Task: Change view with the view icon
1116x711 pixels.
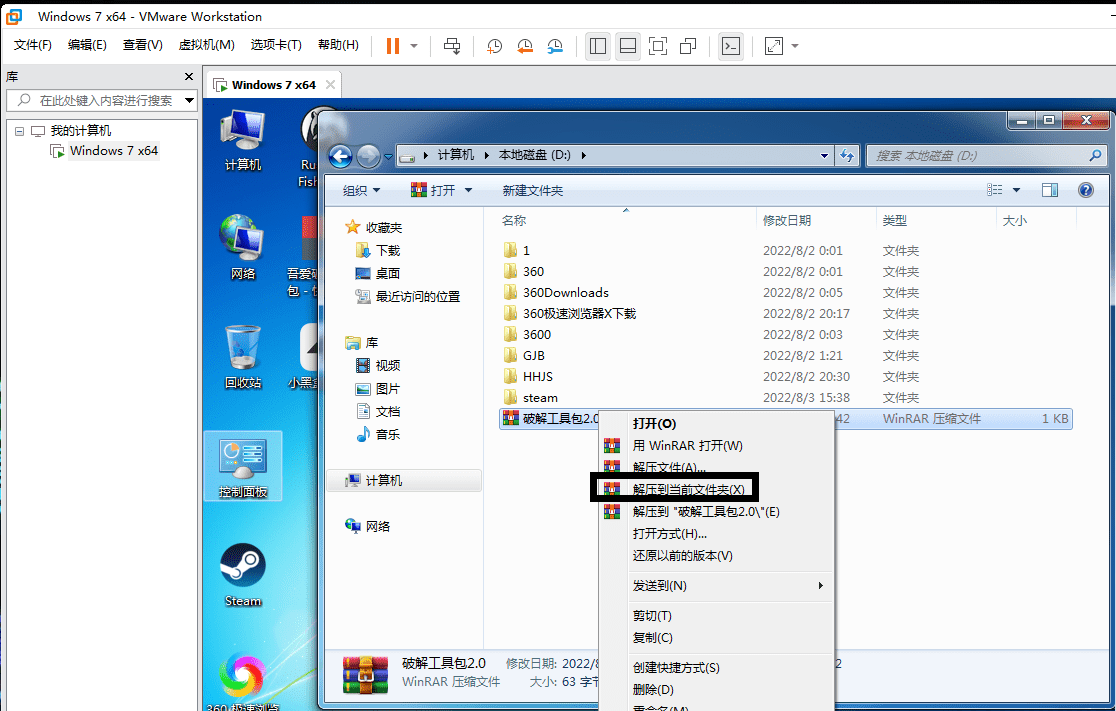Action: [994, 190]
